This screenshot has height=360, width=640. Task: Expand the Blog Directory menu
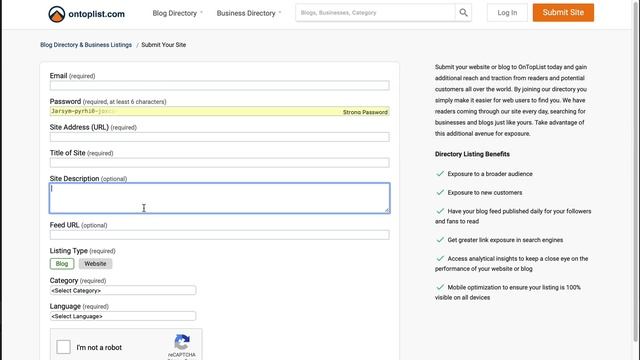(178, 13)
